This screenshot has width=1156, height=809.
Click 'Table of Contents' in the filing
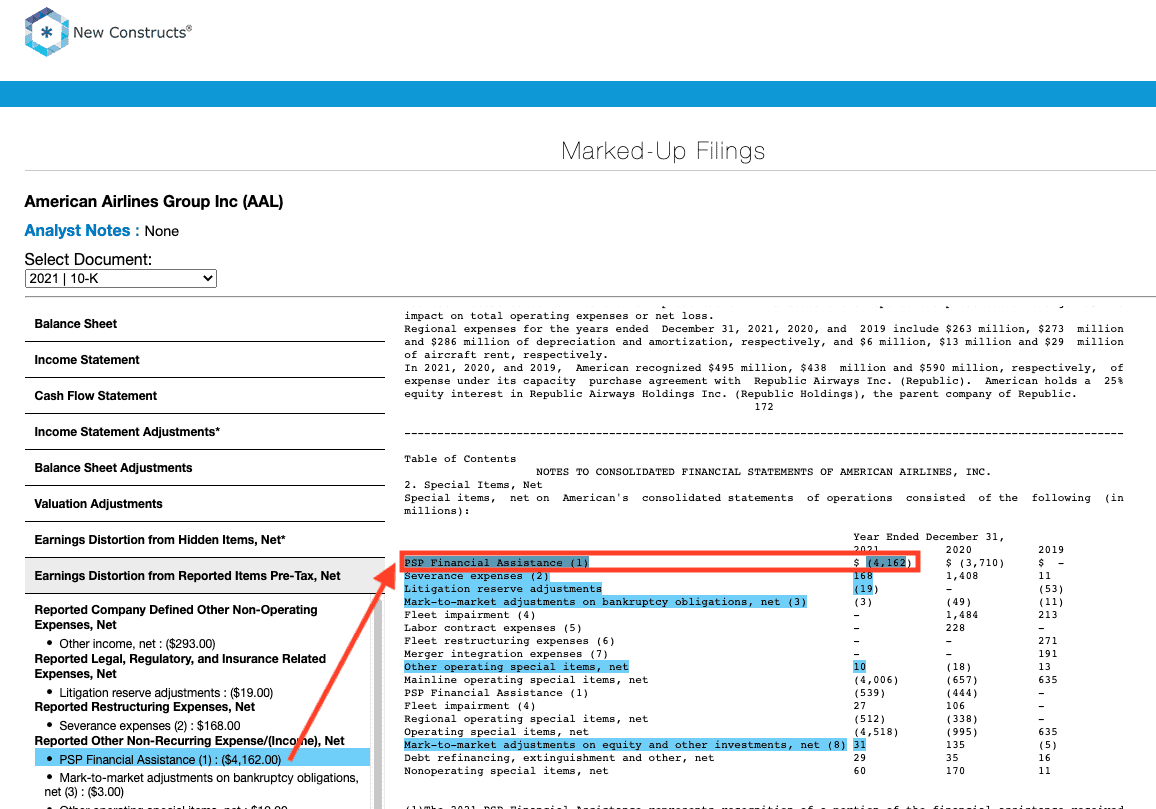point(460,459)
